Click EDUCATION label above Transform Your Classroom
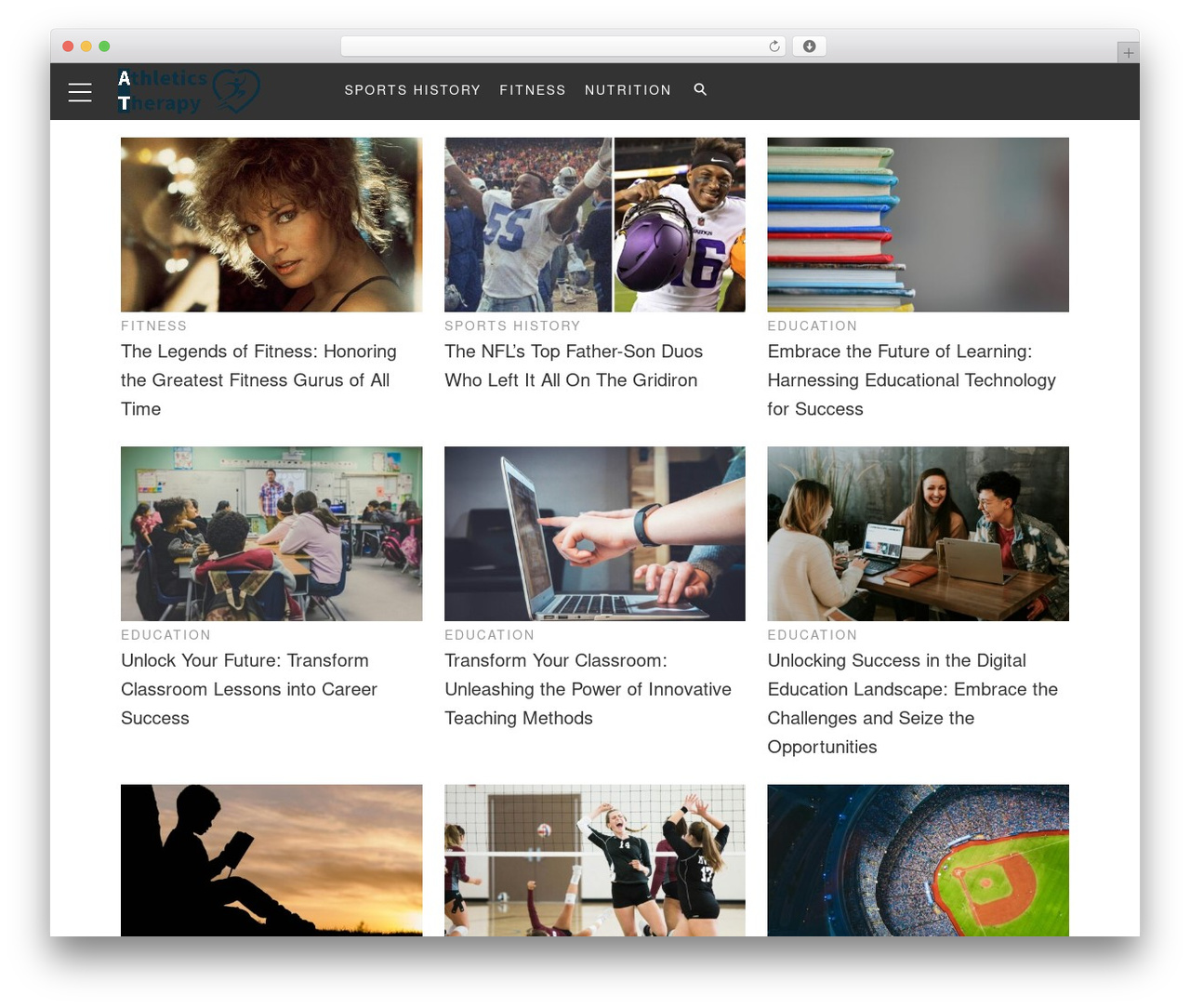 click(x=489, y=634)
